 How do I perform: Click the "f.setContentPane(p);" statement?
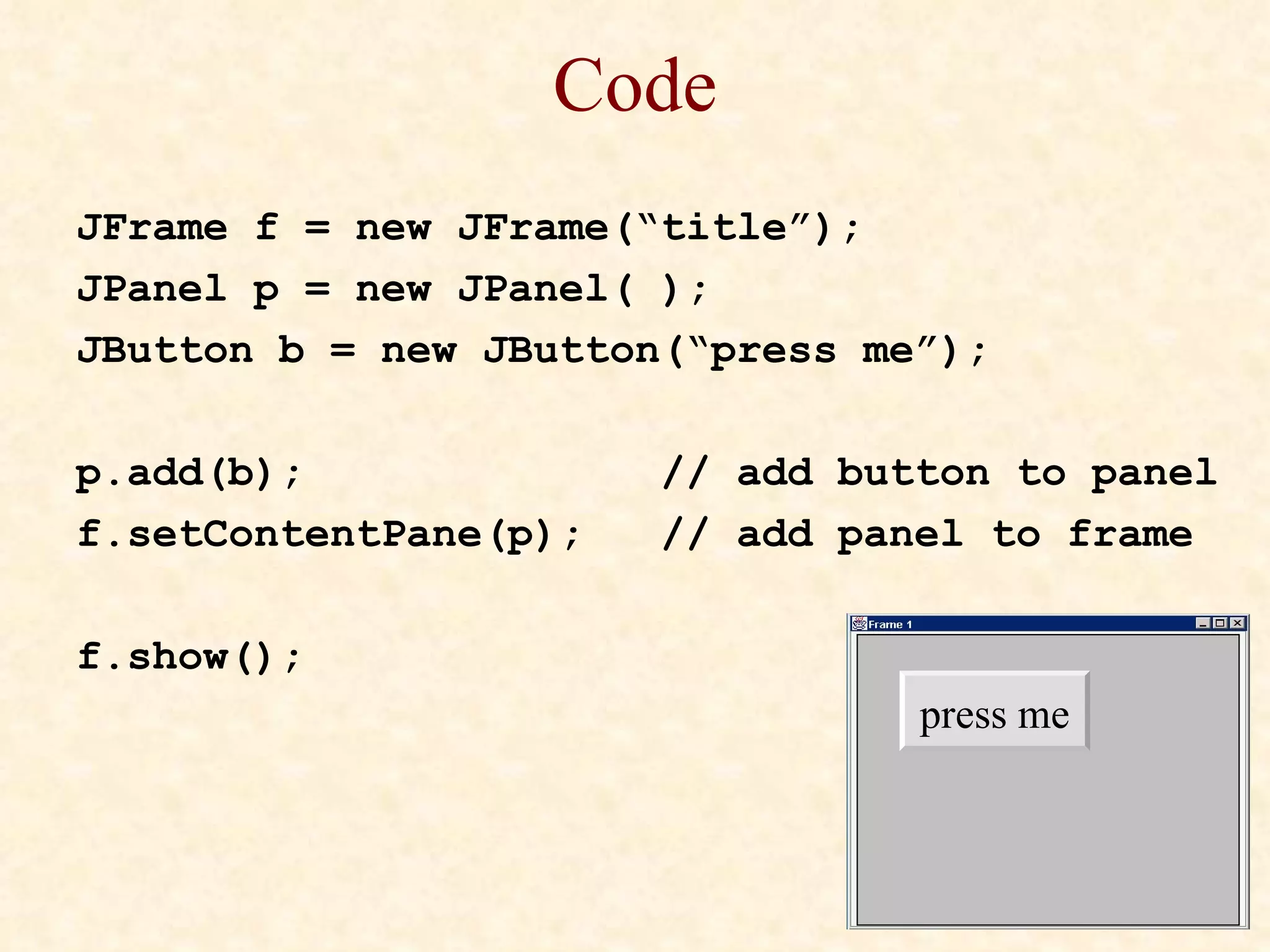pos(329,535)
